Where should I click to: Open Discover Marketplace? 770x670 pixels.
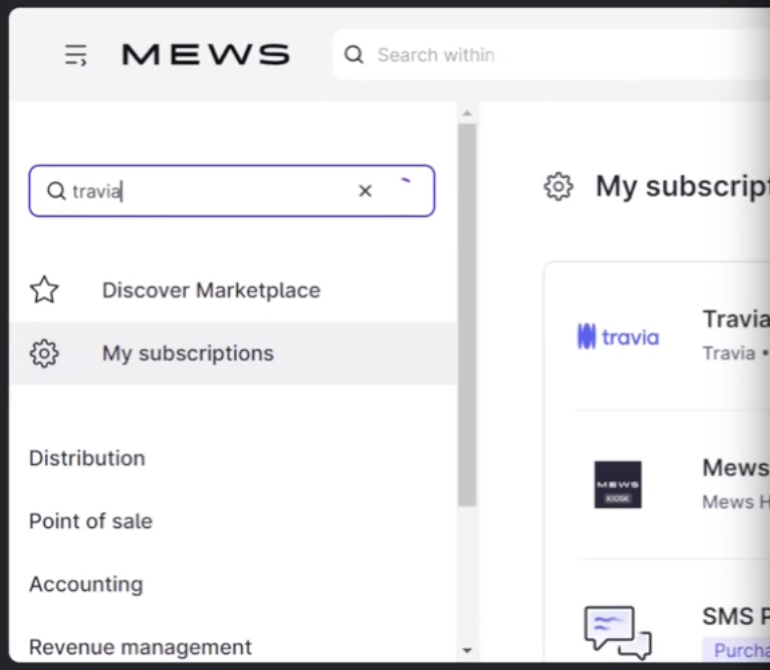[x=211, y=290]
